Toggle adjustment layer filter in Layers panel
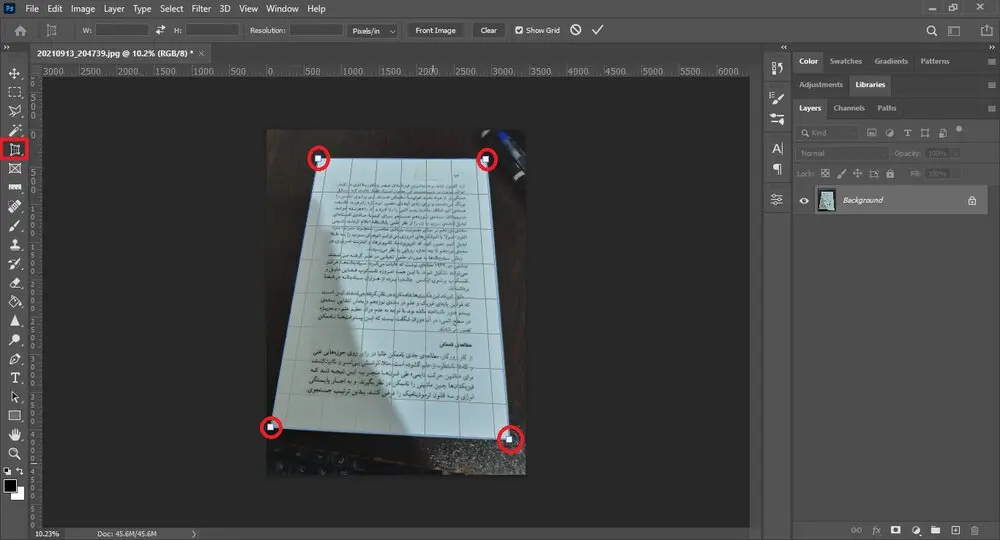This screenshot has width=1000, height=540. [890, 133]
